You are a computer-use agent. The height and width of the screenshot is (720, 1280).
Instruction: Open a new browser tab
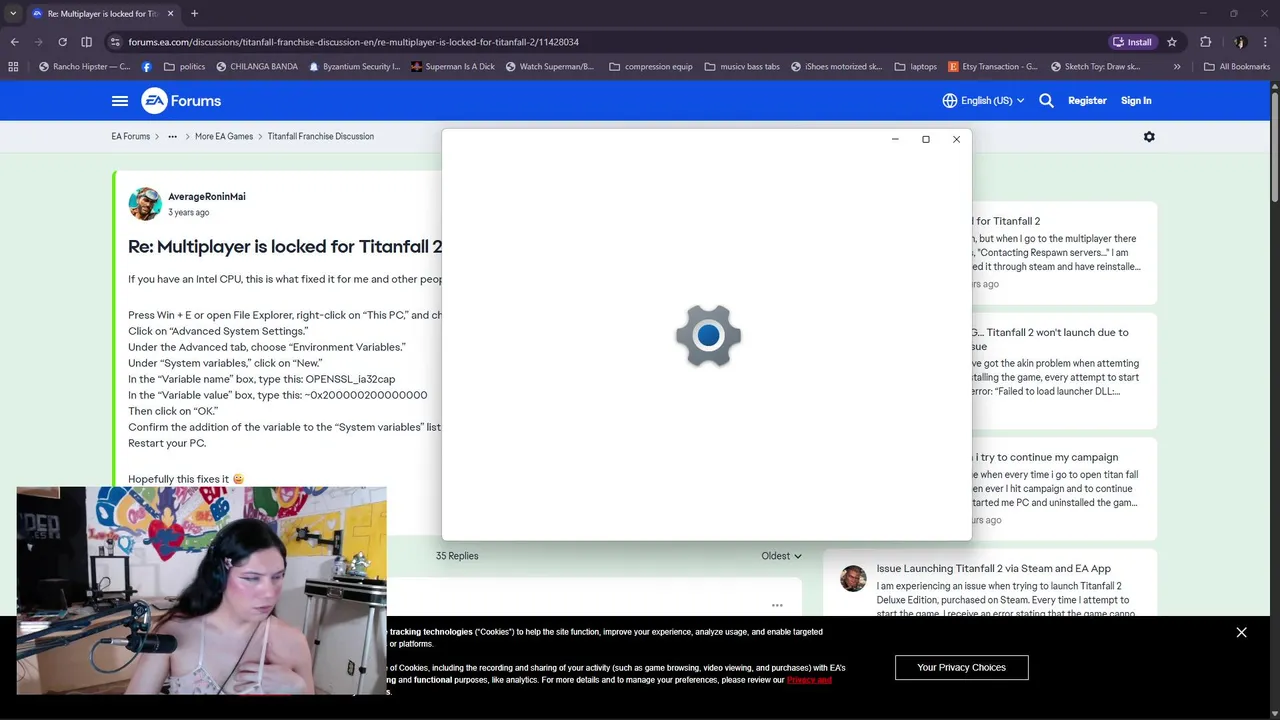click(194, 14)
